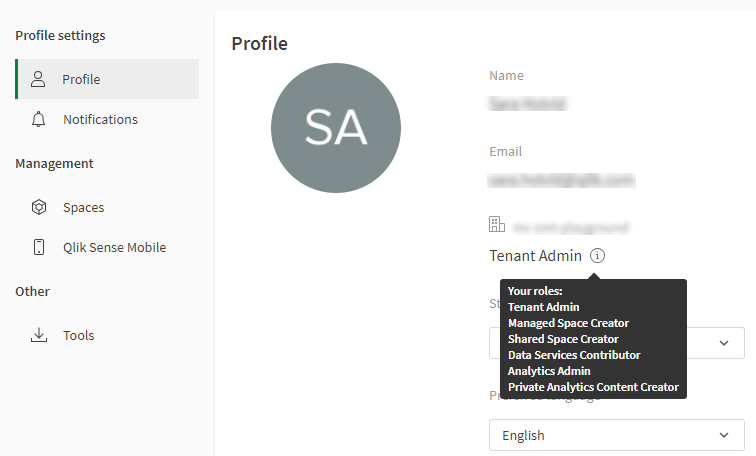Click the blurred email address under Email
Viewport: 756px width, 456px height.
(561, 180)
